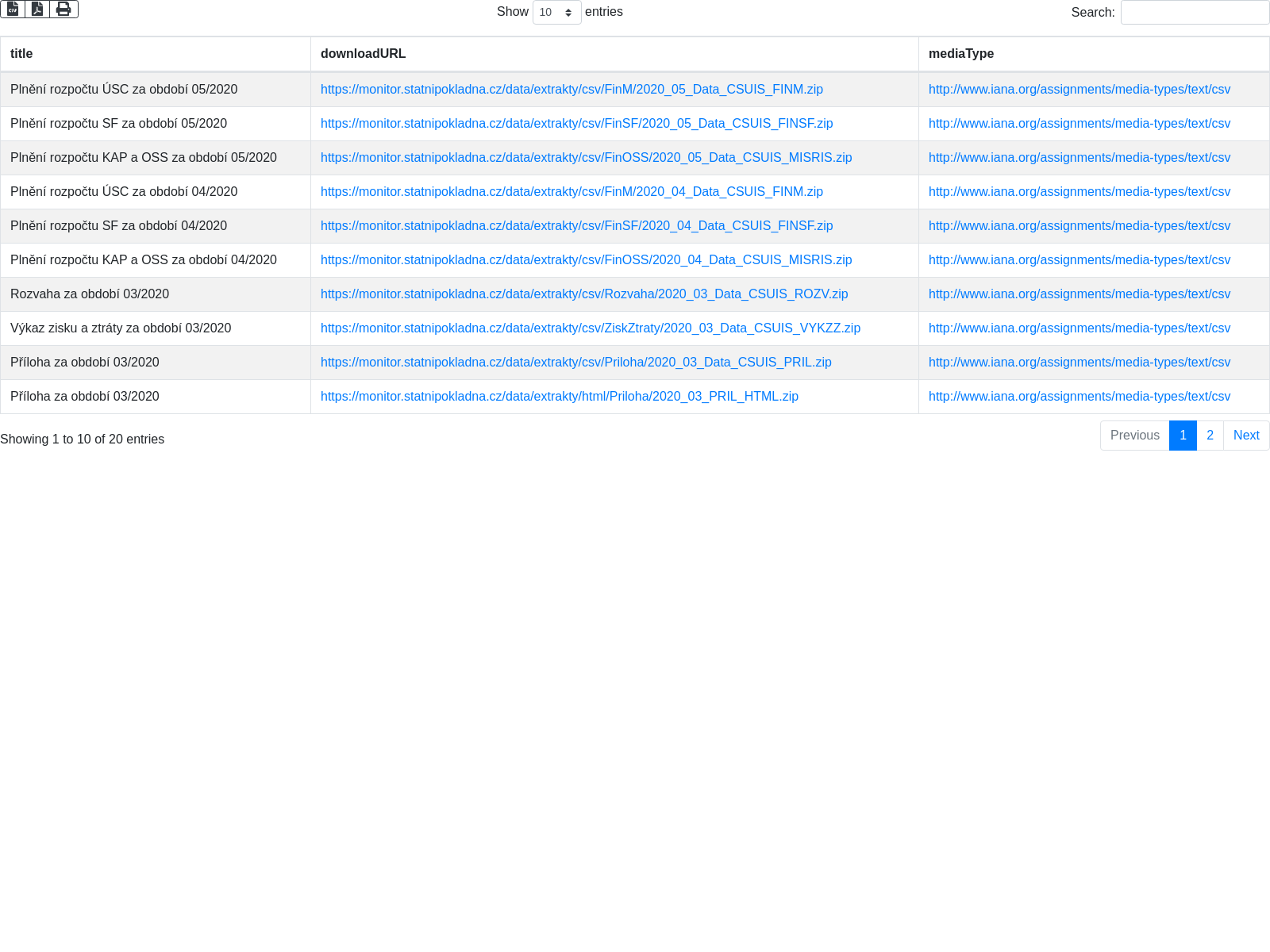Open the entries-per-page dropdown
Image resolution: width=1270 pixels, height=952 pixels.
pyautogui.click(x=556, y=12)
